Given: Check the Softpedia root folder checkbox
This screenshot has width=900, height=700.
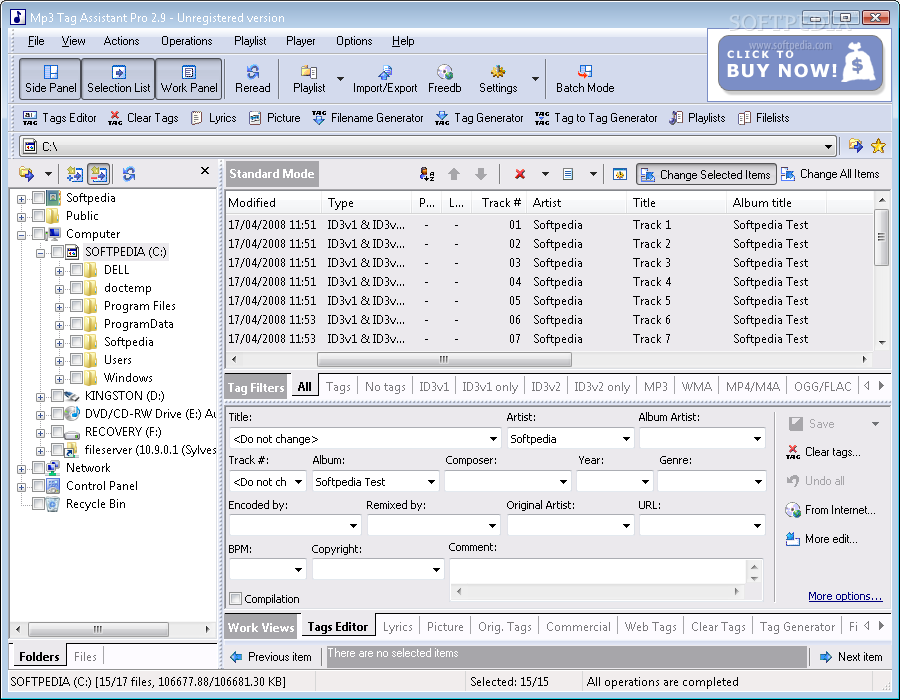Looking at the screenshot, I should [x=38, y=198].
